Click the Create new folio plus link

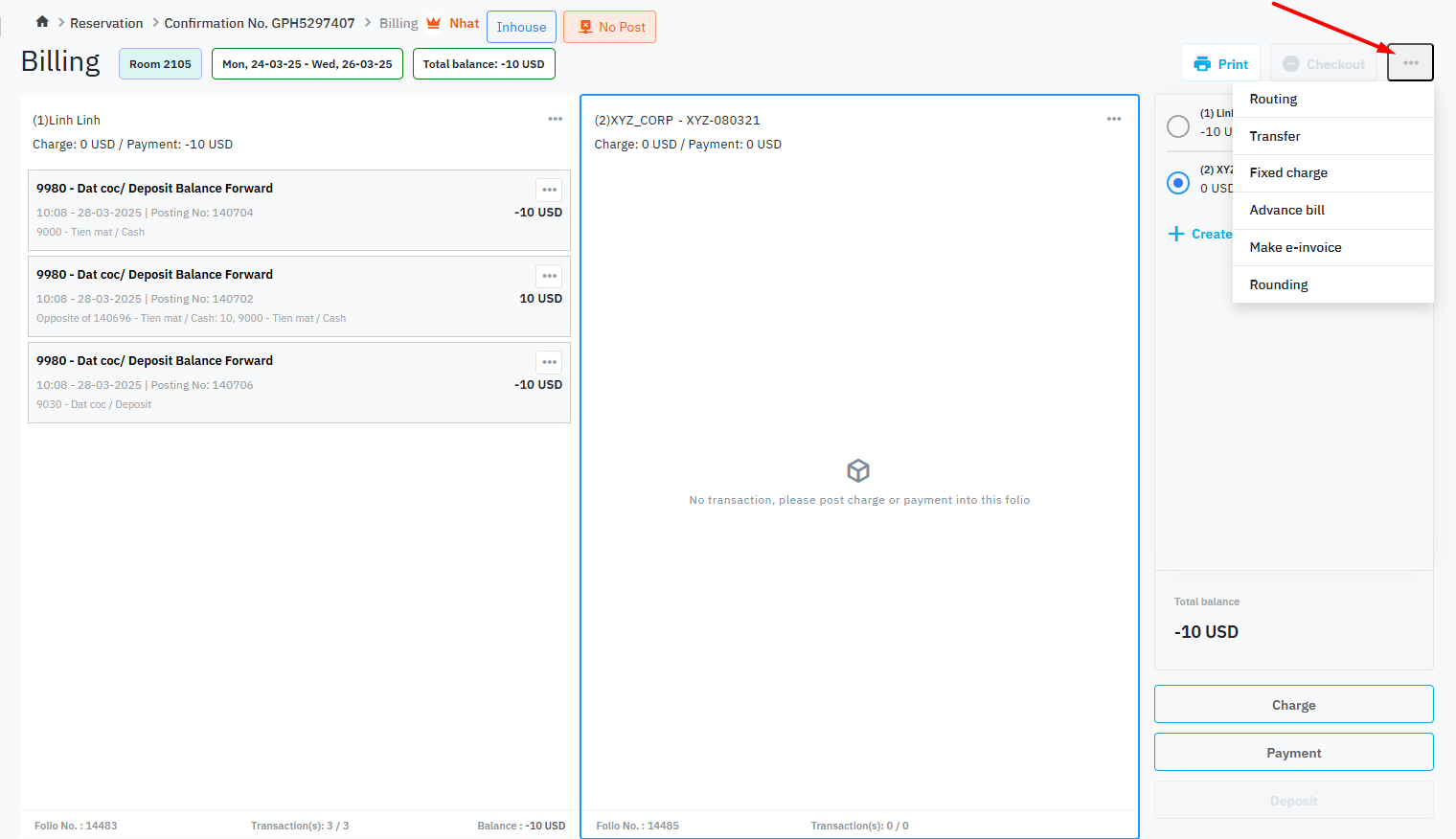coord(1200,235)
